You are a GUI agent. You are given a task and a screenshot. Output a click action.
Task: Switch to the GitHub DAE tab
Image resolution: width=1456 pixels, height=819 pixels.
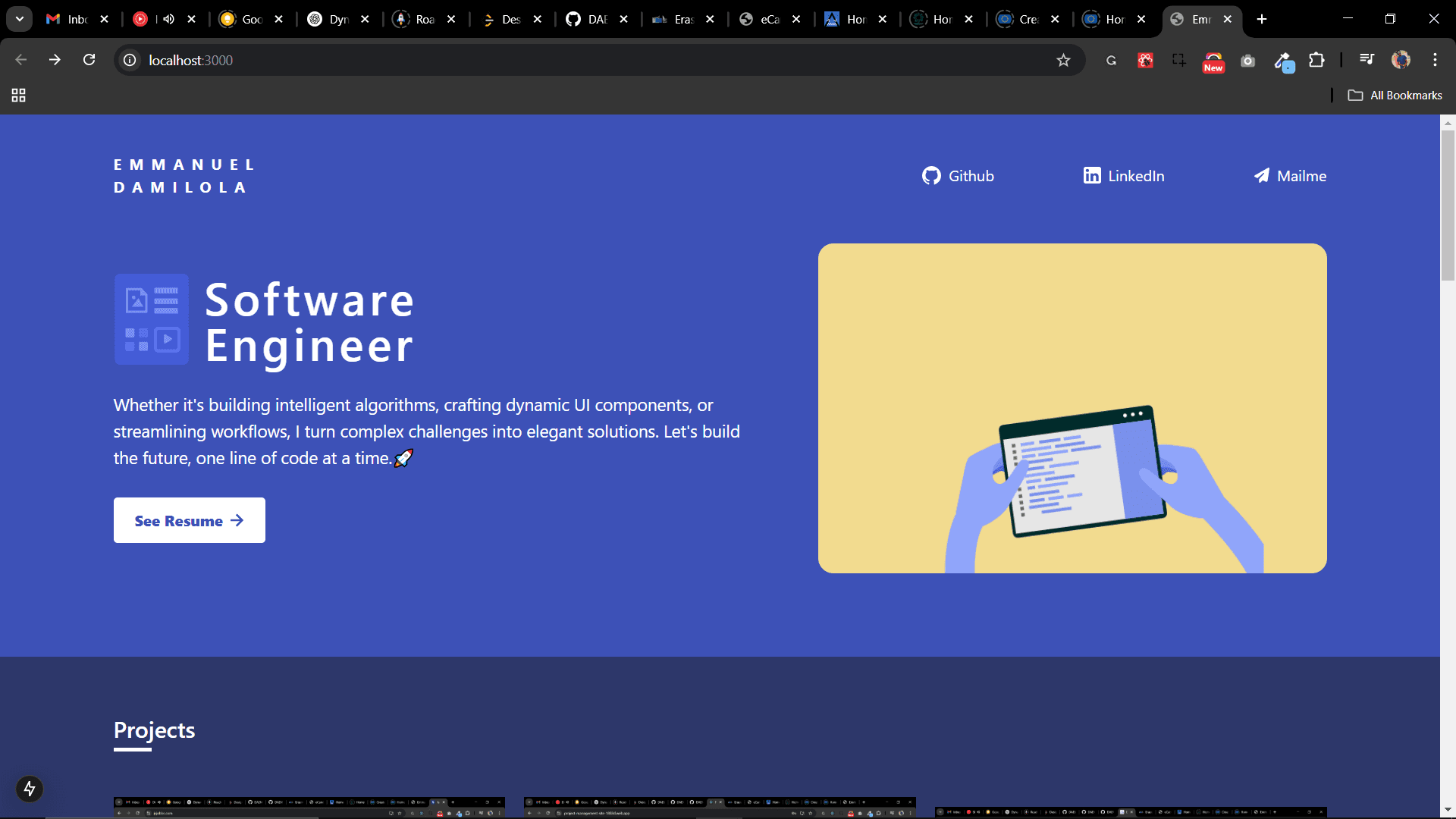[x=588, y=19]
